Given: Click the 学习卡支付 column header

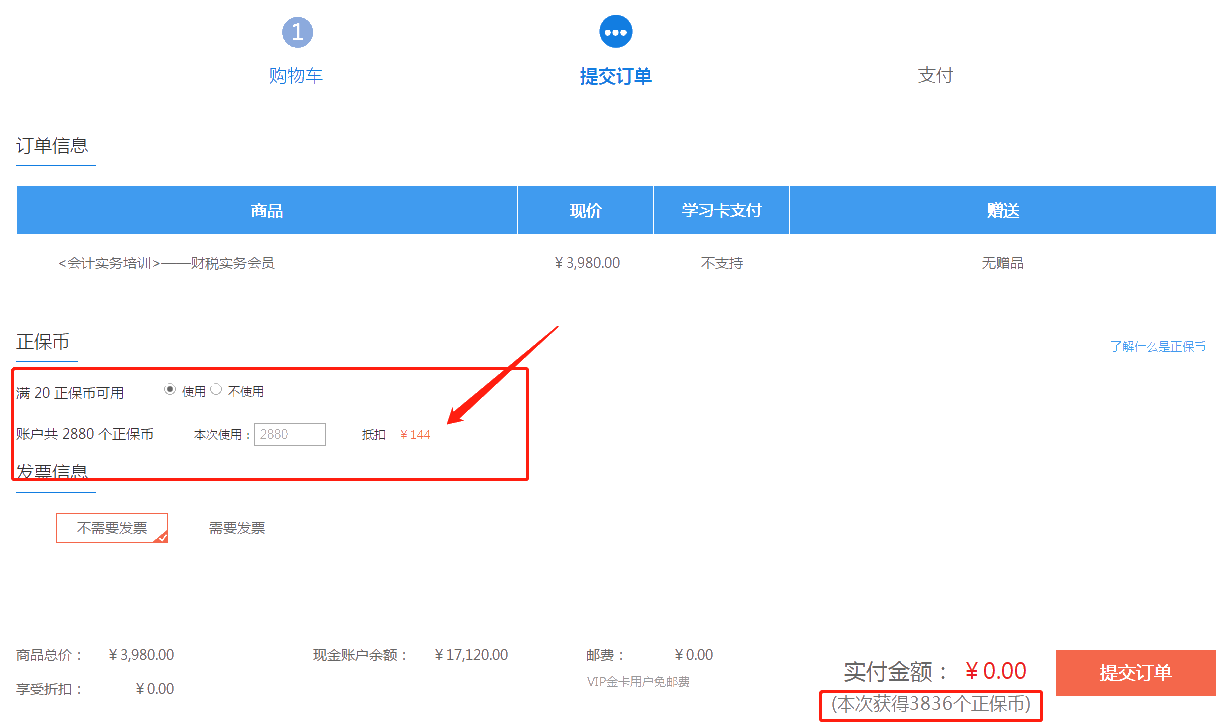Looking at the screenshot, I should pyautogui.click(x=721, y=211).
